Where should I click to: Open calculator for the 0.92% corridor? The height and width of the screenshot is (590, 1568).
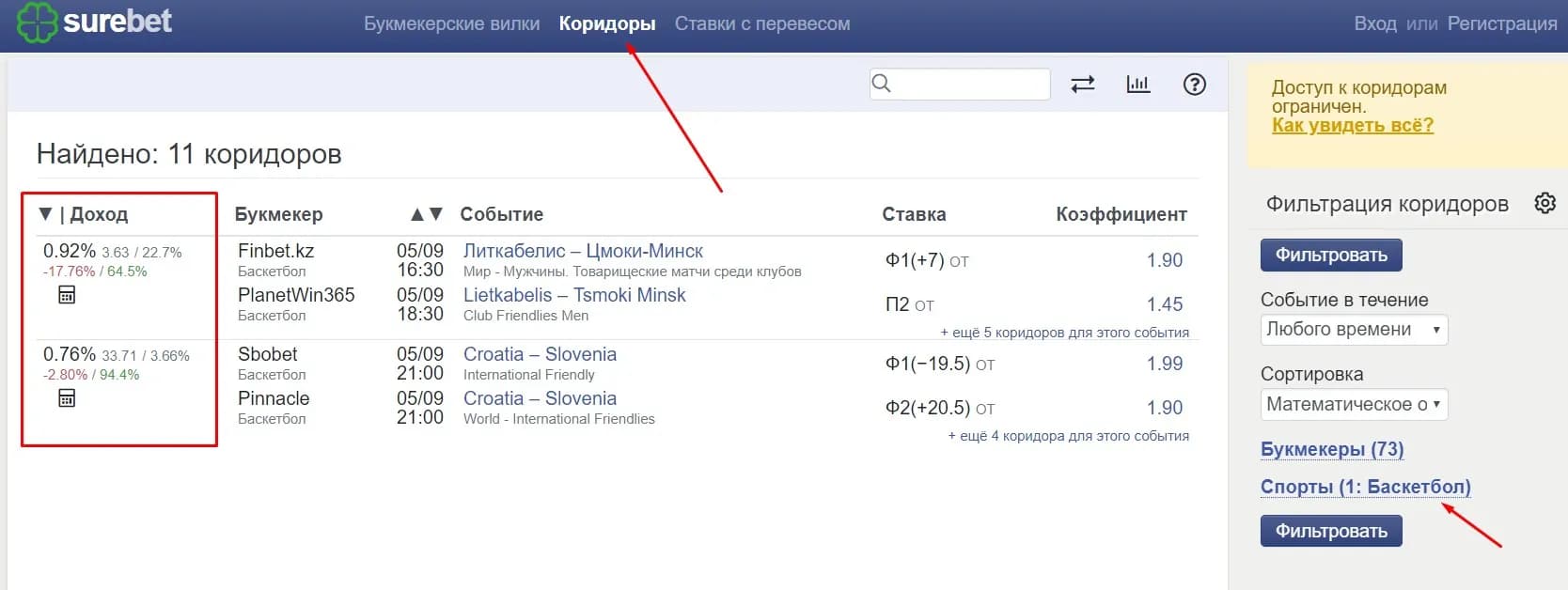coord(67,295)
